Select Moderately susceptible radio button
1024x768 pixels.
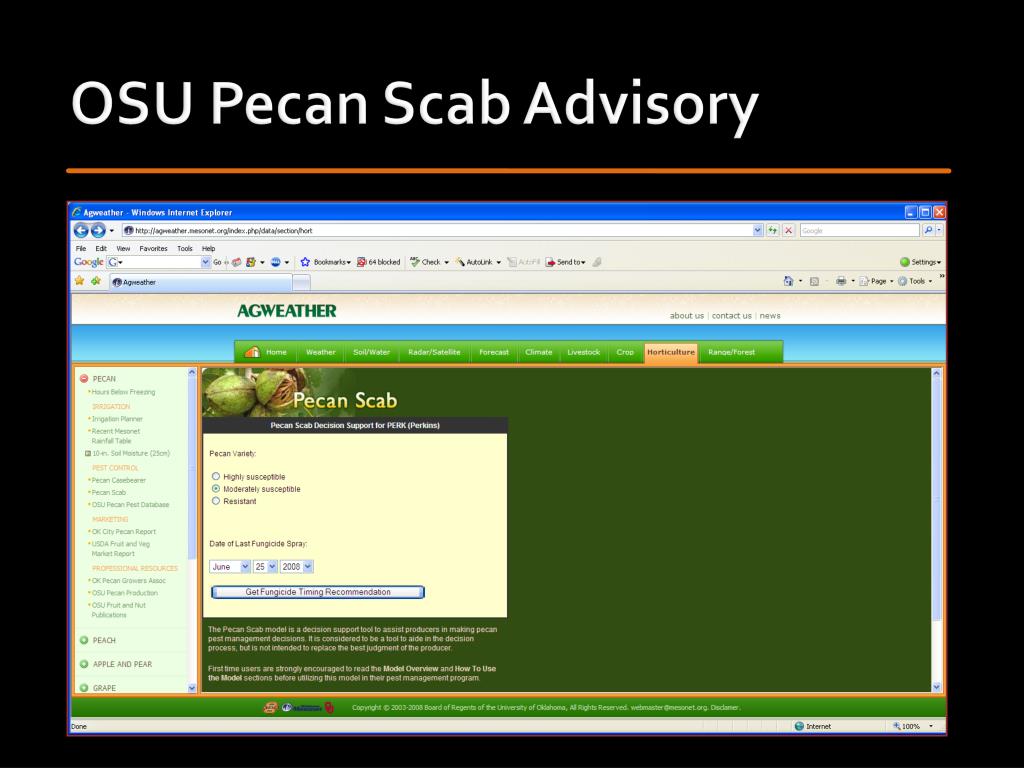click(x=216, y=488)
